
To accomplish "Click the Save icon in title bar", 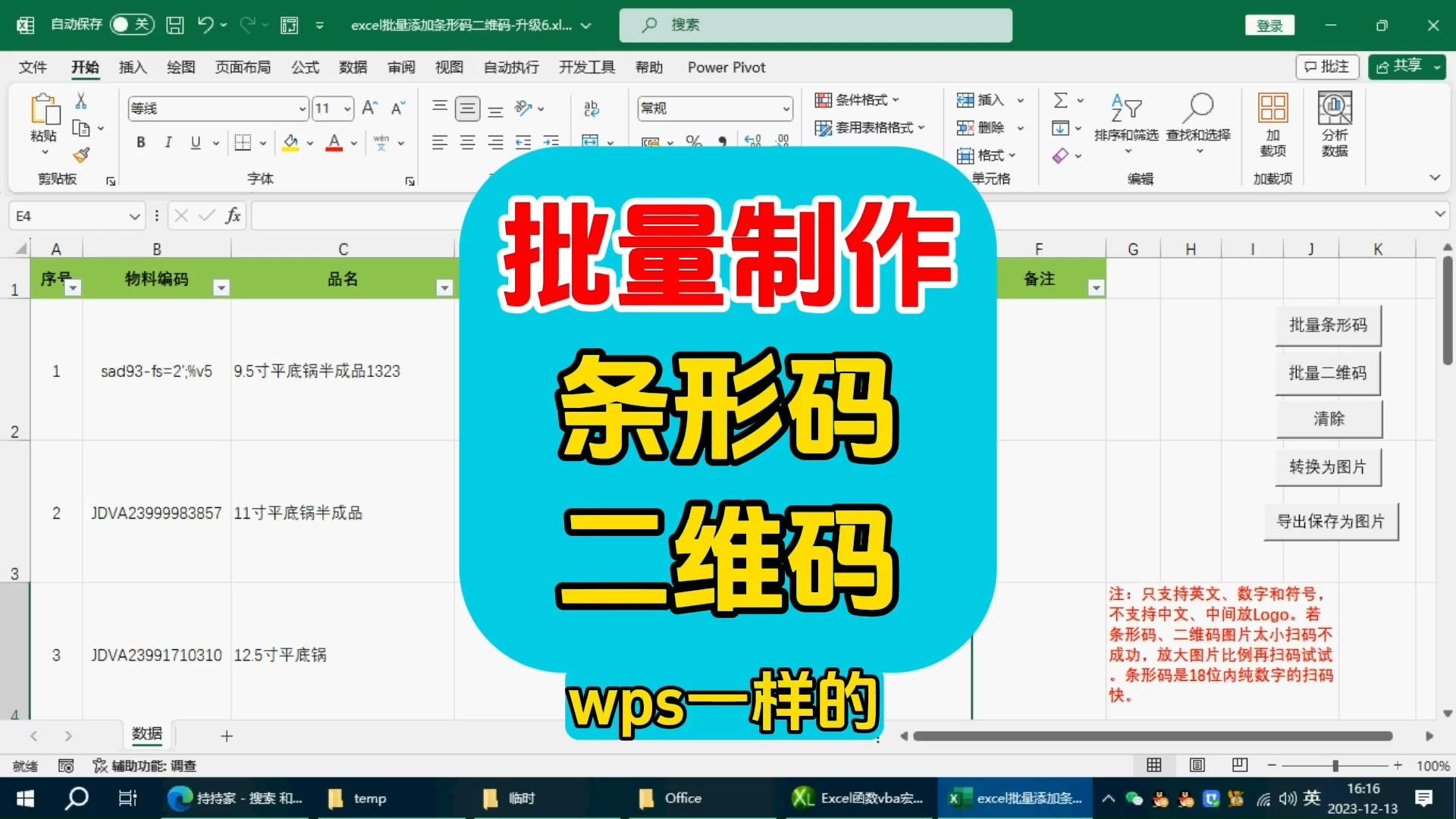I will point(175,25).
